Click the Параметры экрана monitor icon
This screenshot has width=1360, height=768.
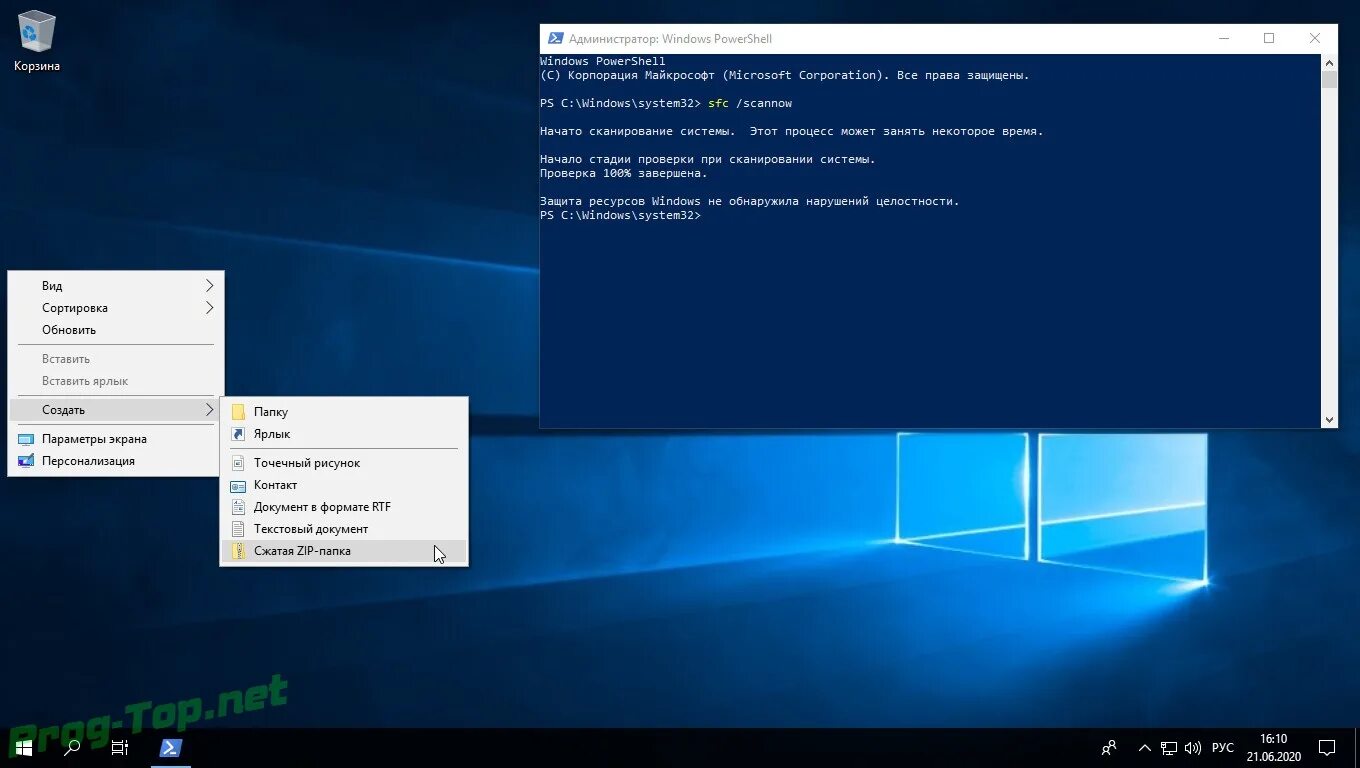point(26,439)
